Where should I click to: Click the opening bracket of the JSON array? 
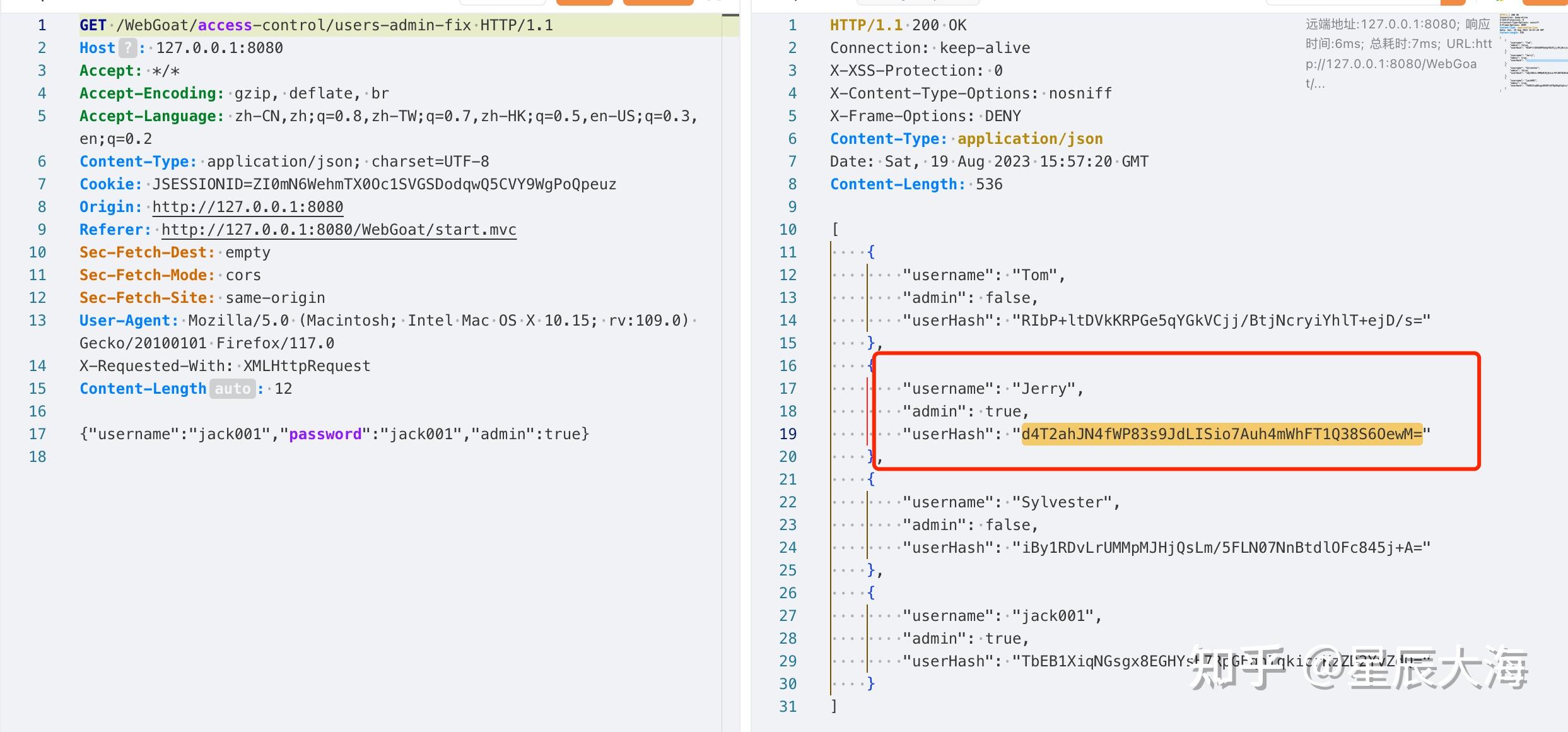(835, 230)
